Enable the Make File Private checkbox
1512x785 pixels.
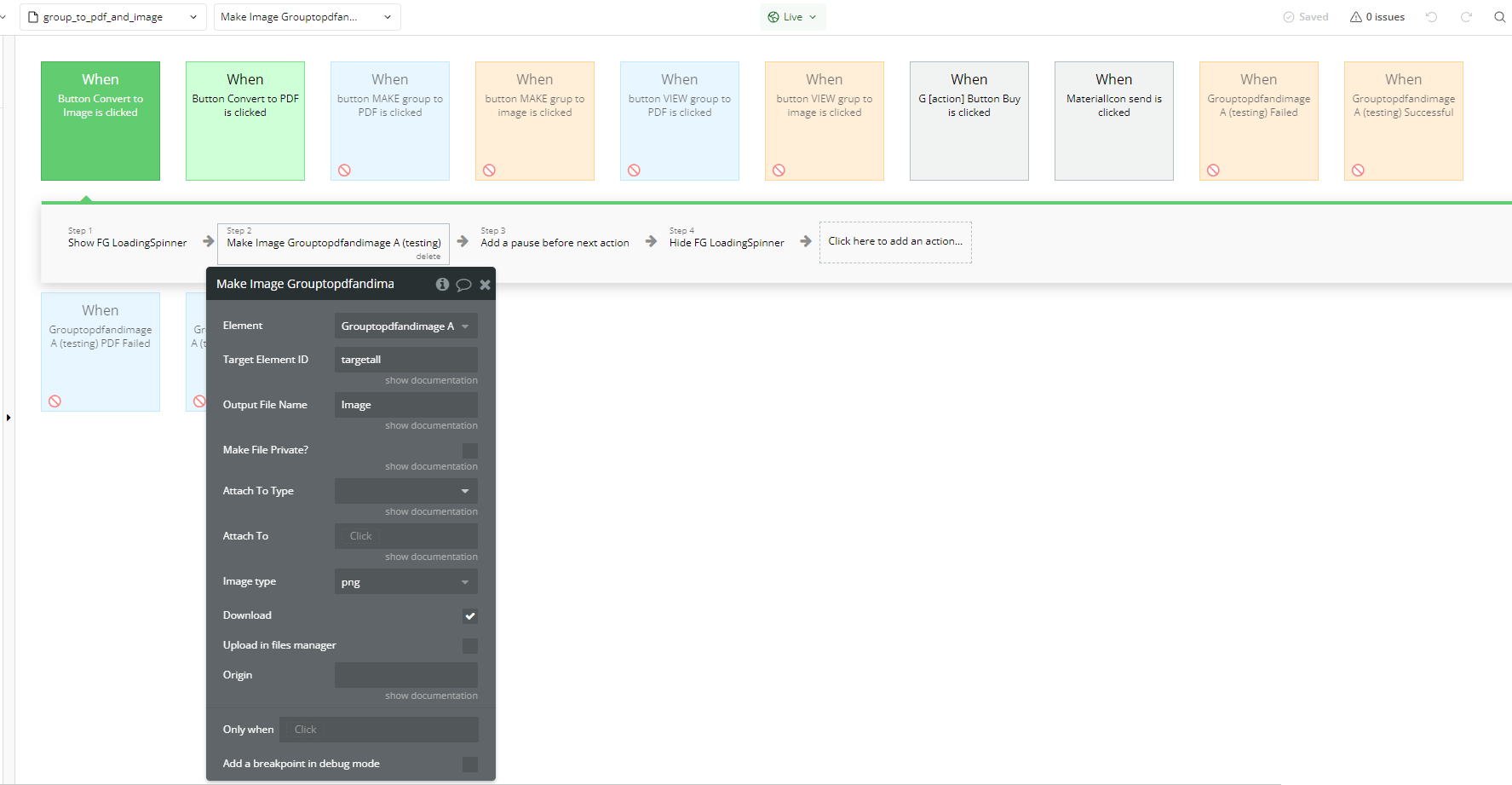pos(469,450)
